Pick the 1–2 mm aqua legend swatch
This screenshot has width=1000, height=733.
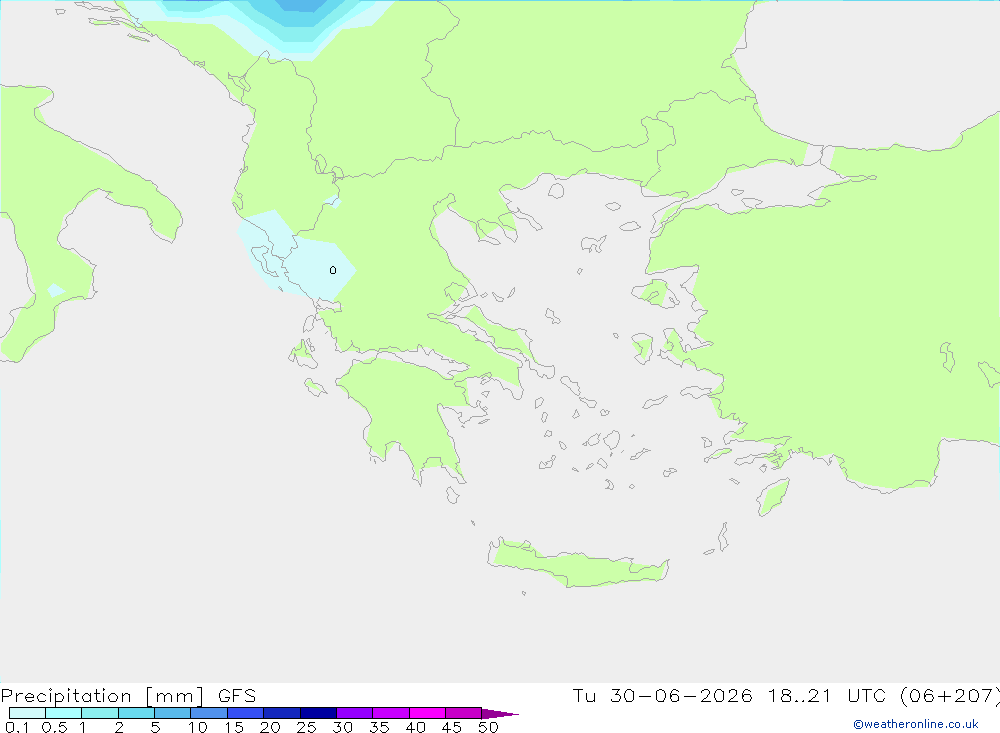pos(100,713)
